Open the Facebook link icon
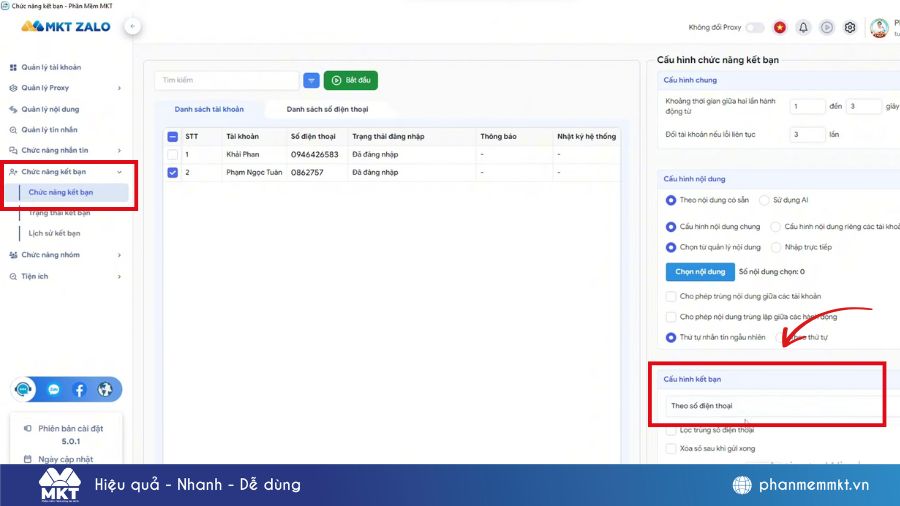Image resolution: width=900 pixels, height=506 pixels. [79, 389]
